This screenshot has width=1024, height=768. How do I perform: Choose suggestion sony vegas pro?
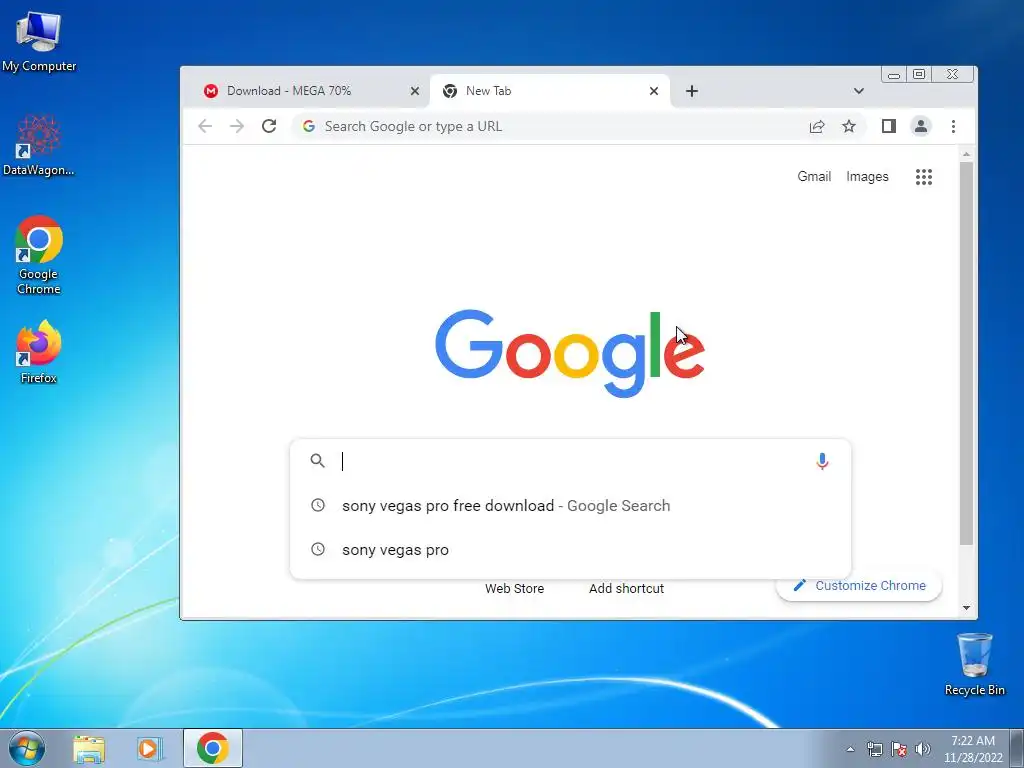click(570, 550)
